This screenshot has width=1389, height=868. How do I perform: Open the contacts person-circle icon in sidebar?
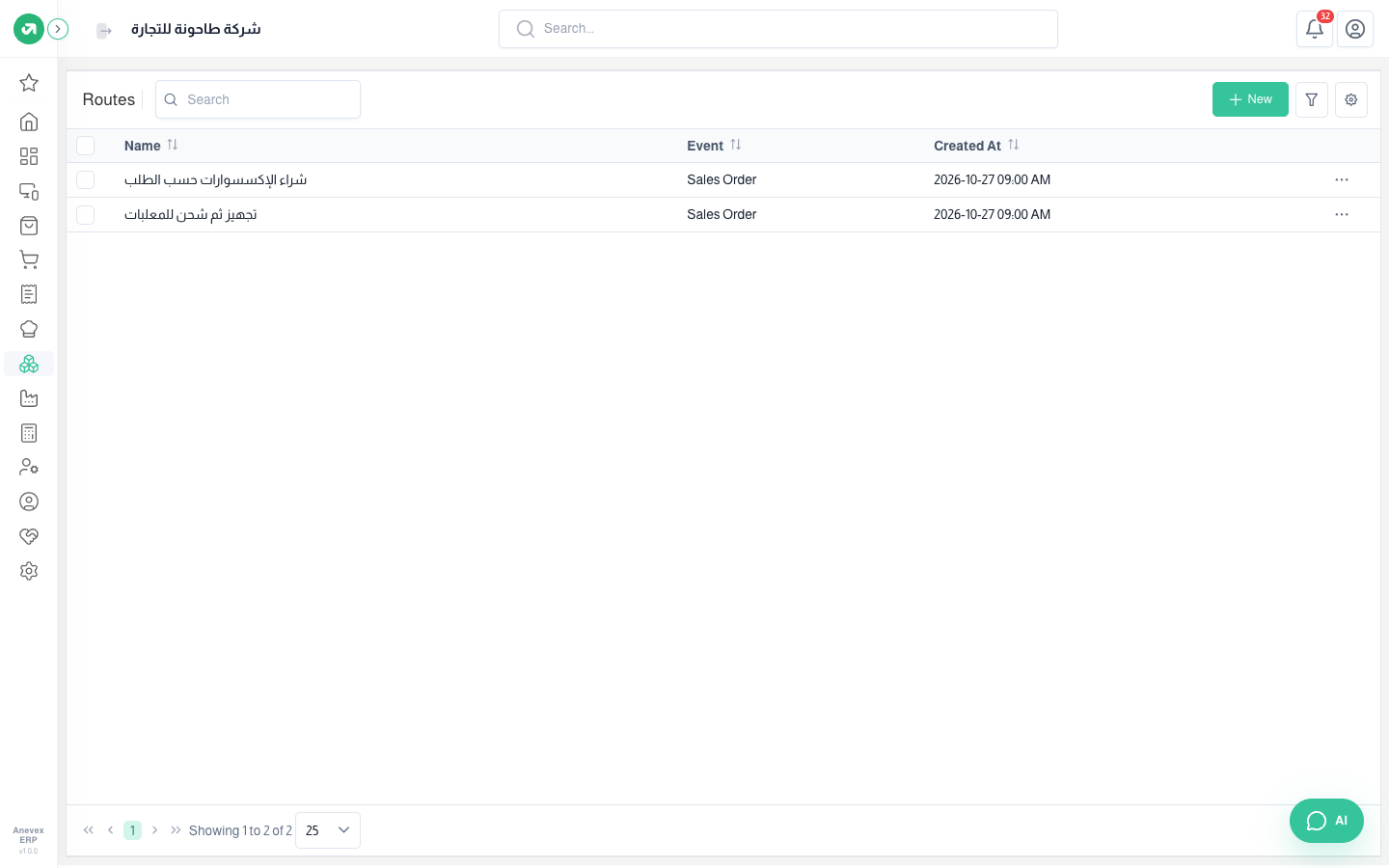[29, 502]
